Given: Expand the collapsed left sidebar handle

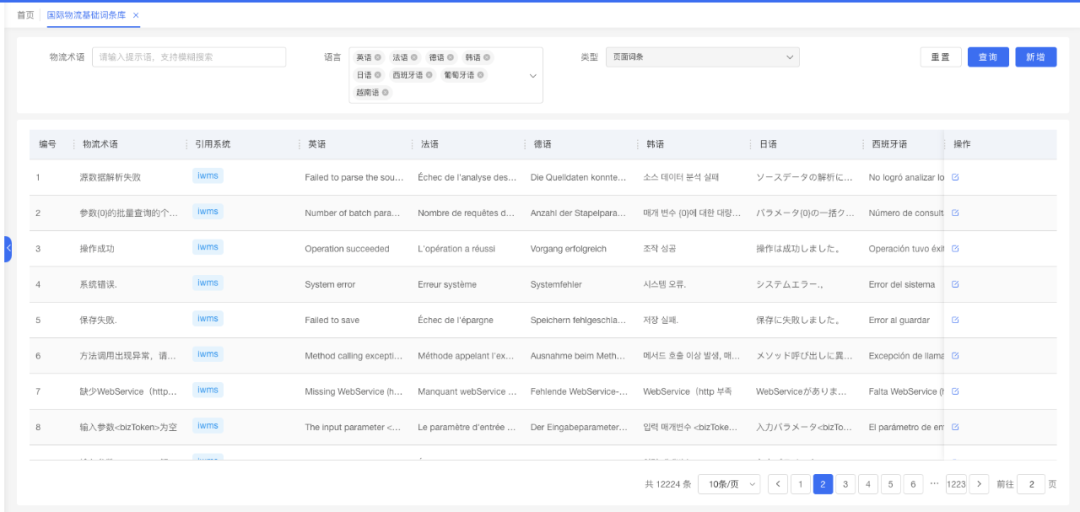Looking at the screenshot, I should tap(8, 249).
